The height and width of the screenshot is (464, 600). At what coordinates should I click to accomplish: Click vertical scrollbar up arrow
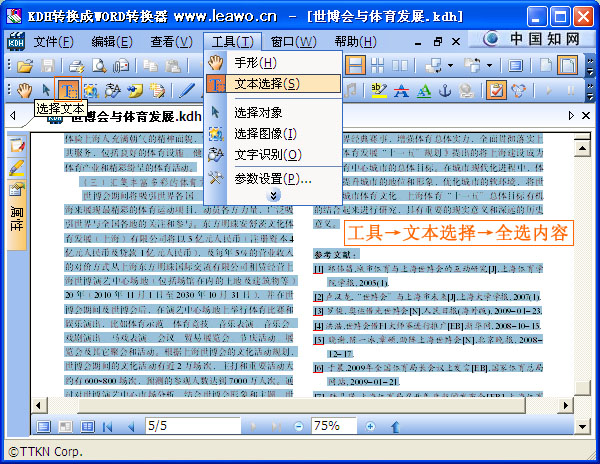[x=582, y=148]
